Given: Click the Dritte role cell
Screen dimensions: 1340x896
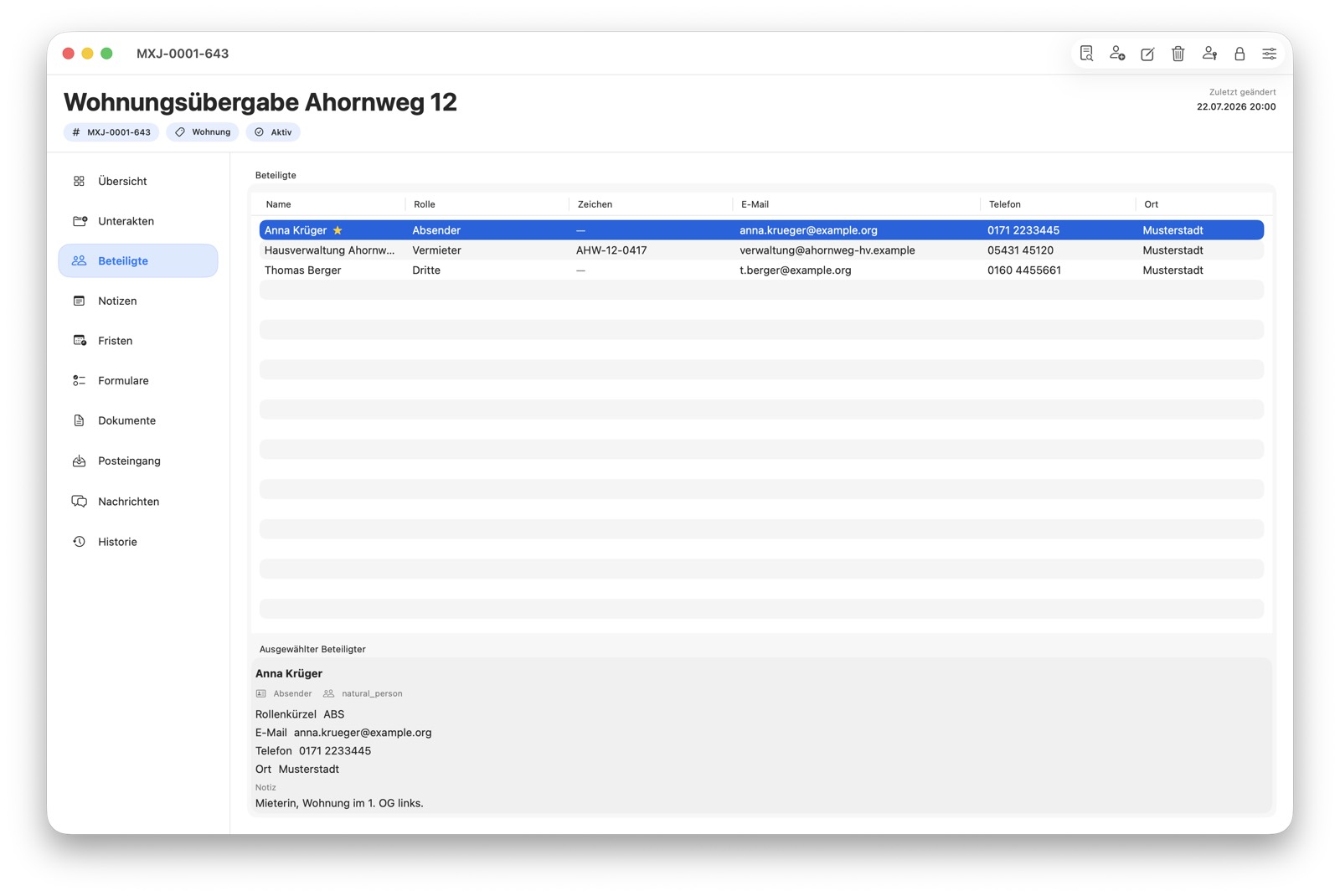Looking at the screenshot, I should 426,270.
